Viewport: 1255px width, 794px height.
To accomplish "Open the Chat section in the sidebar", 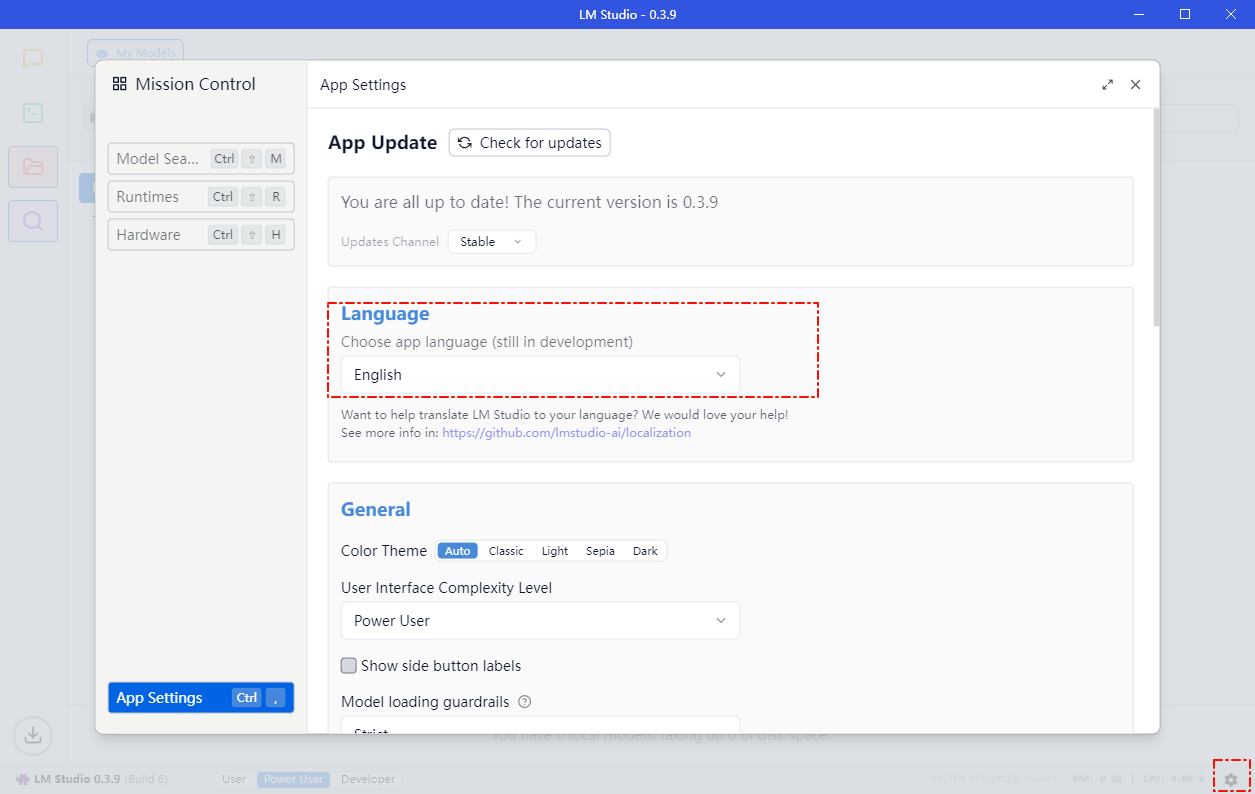I will 33,58.
